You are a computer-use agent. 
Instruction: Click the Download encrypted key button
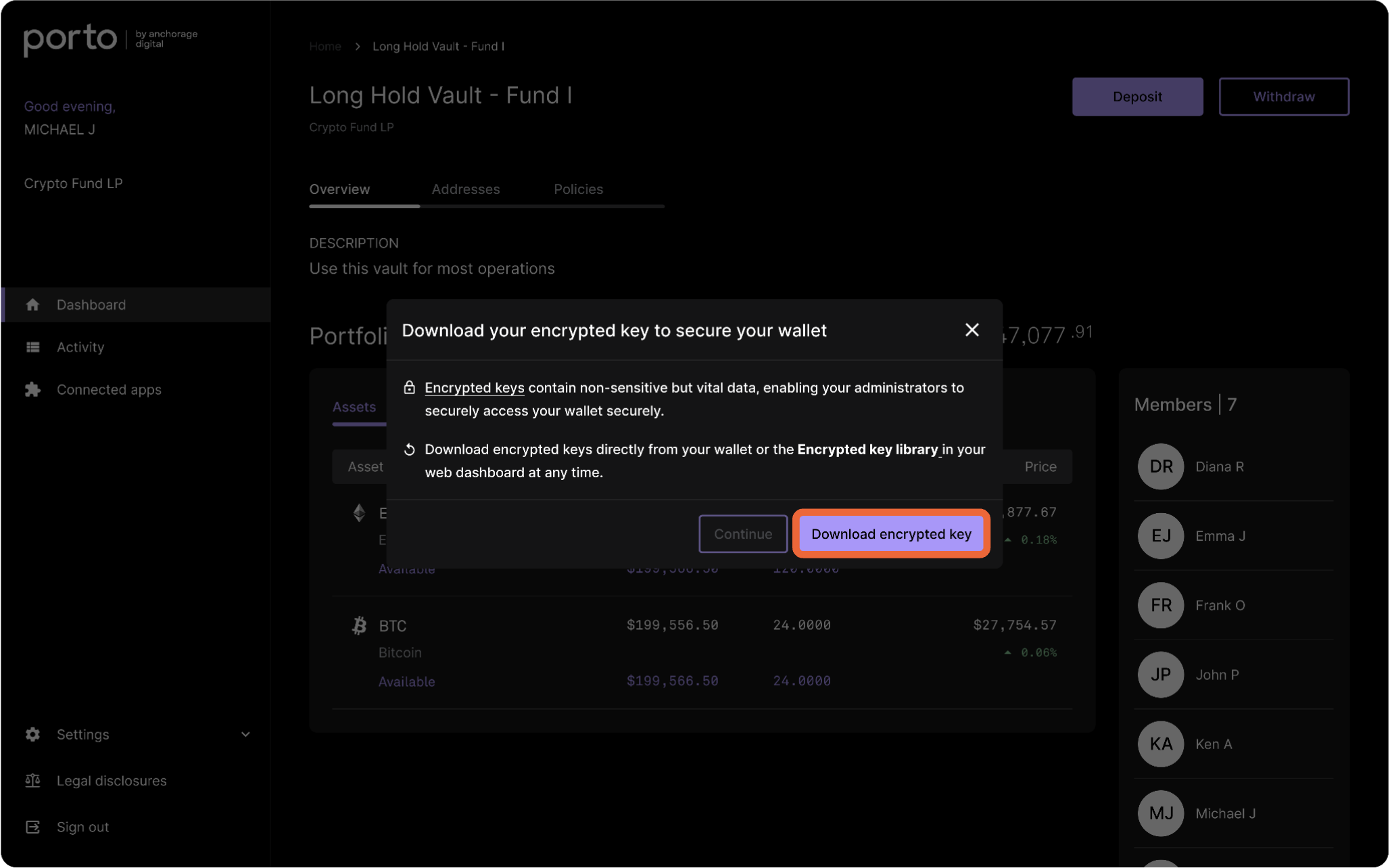click(891, 534)
